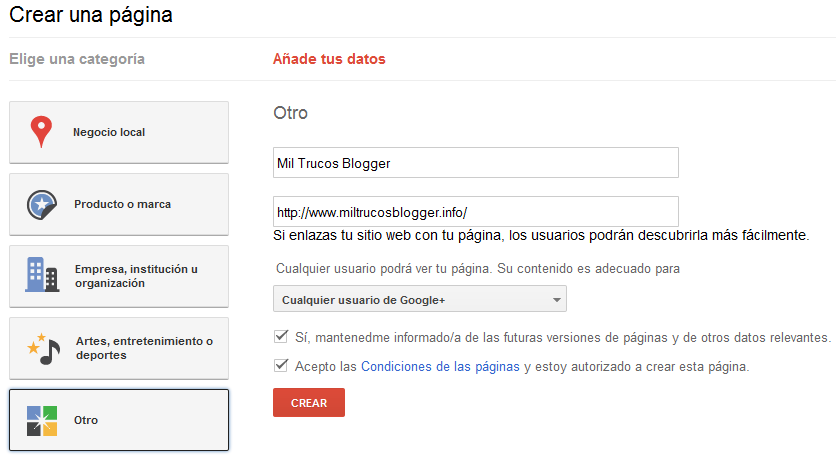This screenshot has height=462, width=836.
Task: Toggle the 'Acepto las Condiciones' checkbox
Action: click(281, 367)
